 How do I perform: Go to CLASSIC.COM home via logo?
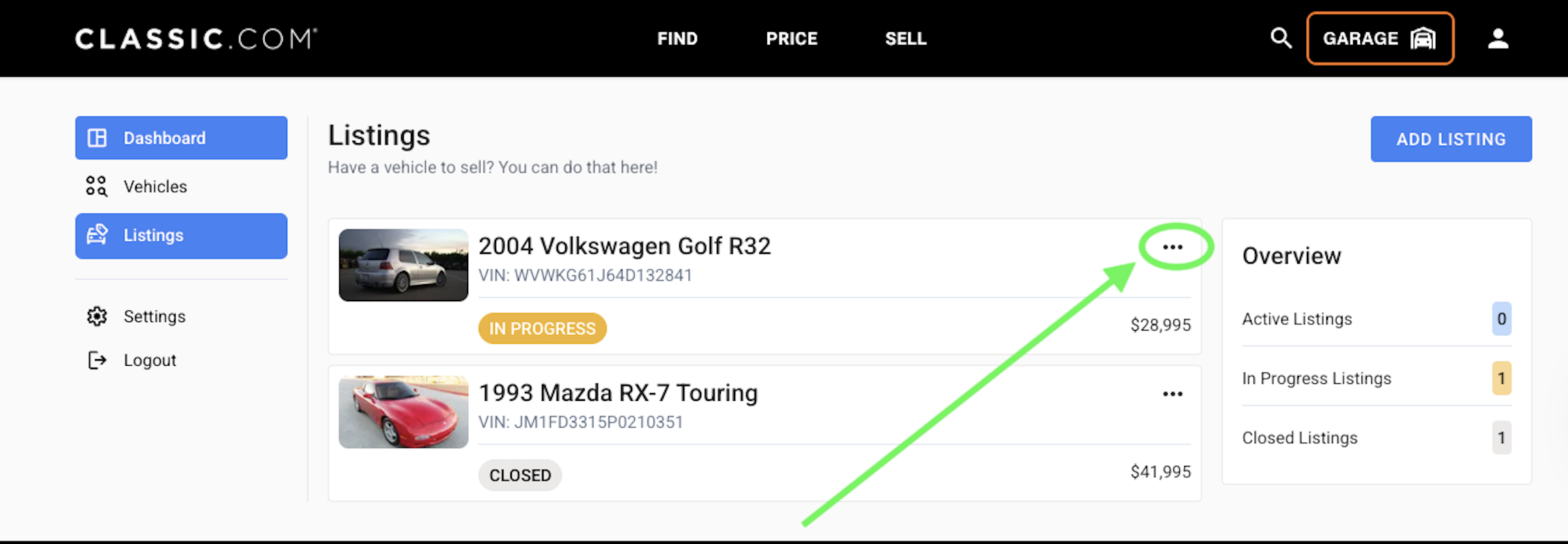pos(196,39)
